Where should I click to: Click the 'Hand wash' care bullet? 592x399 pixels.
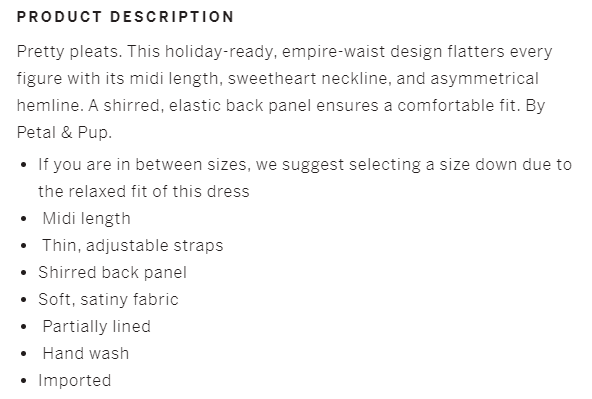tap(85, 354)
